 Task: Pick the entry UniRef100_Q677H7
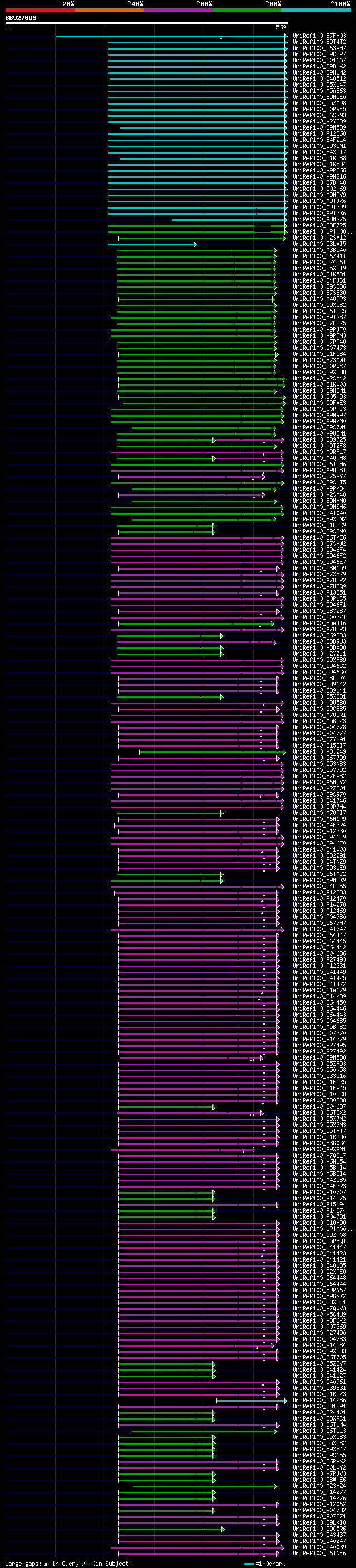[319, 923]
